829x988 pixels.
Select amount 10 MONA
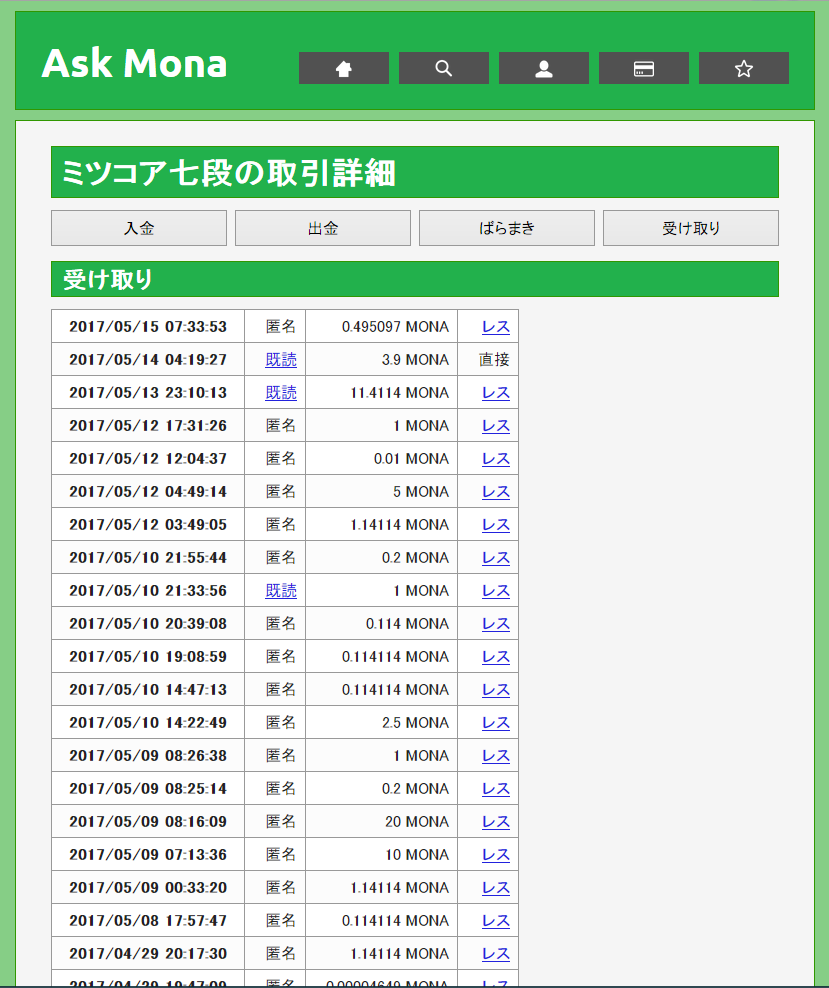pyautogui.click(x=417, y=854)
